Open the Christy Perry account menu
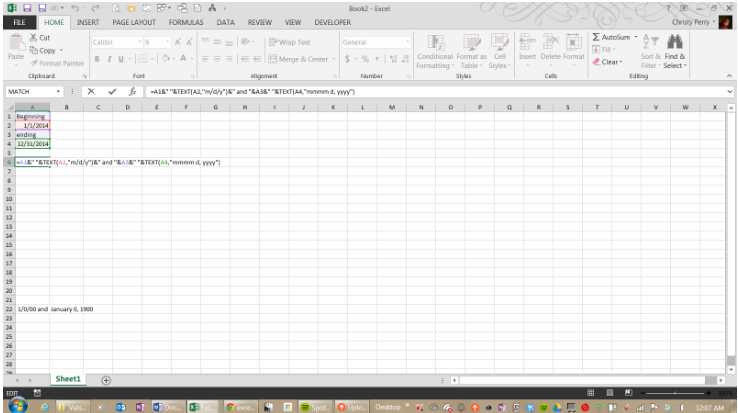The image size is (738, 413). click(x=693, y=22)
